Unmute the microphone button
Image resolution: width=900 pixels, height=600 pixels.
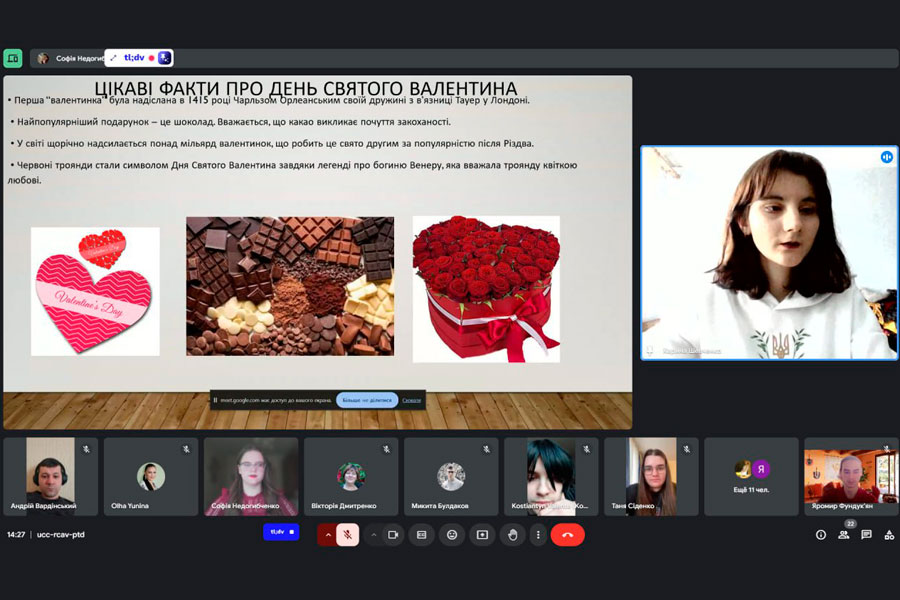point(348,535)
